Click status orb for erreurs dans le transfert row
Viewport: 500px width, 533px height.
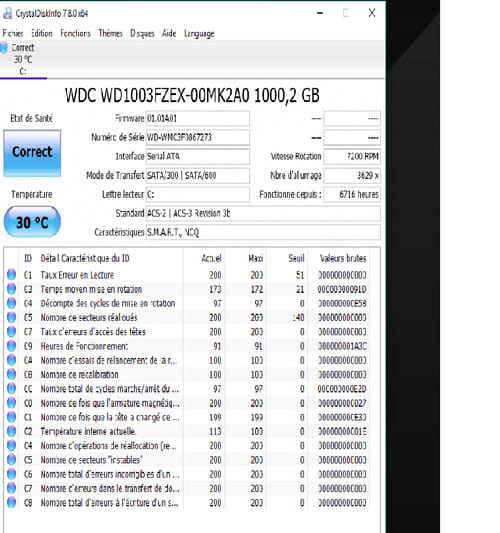point(11,488)
